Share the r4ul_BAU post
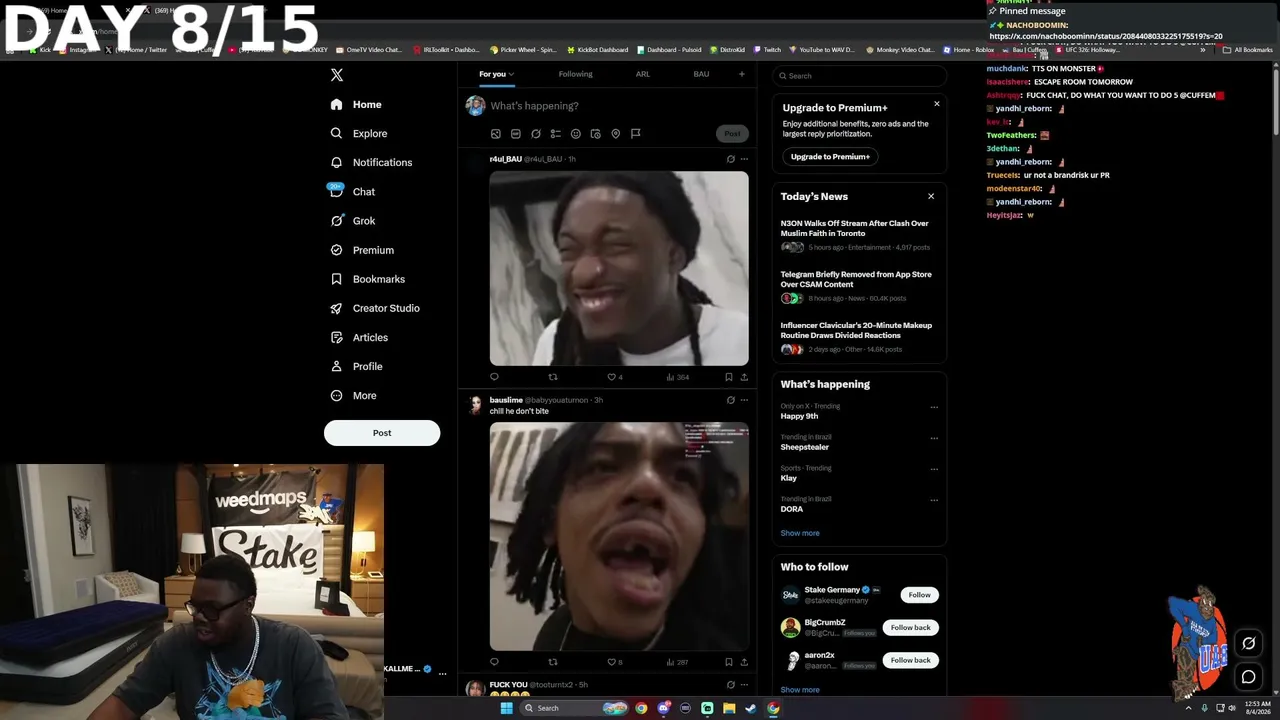 click(744, 377)
